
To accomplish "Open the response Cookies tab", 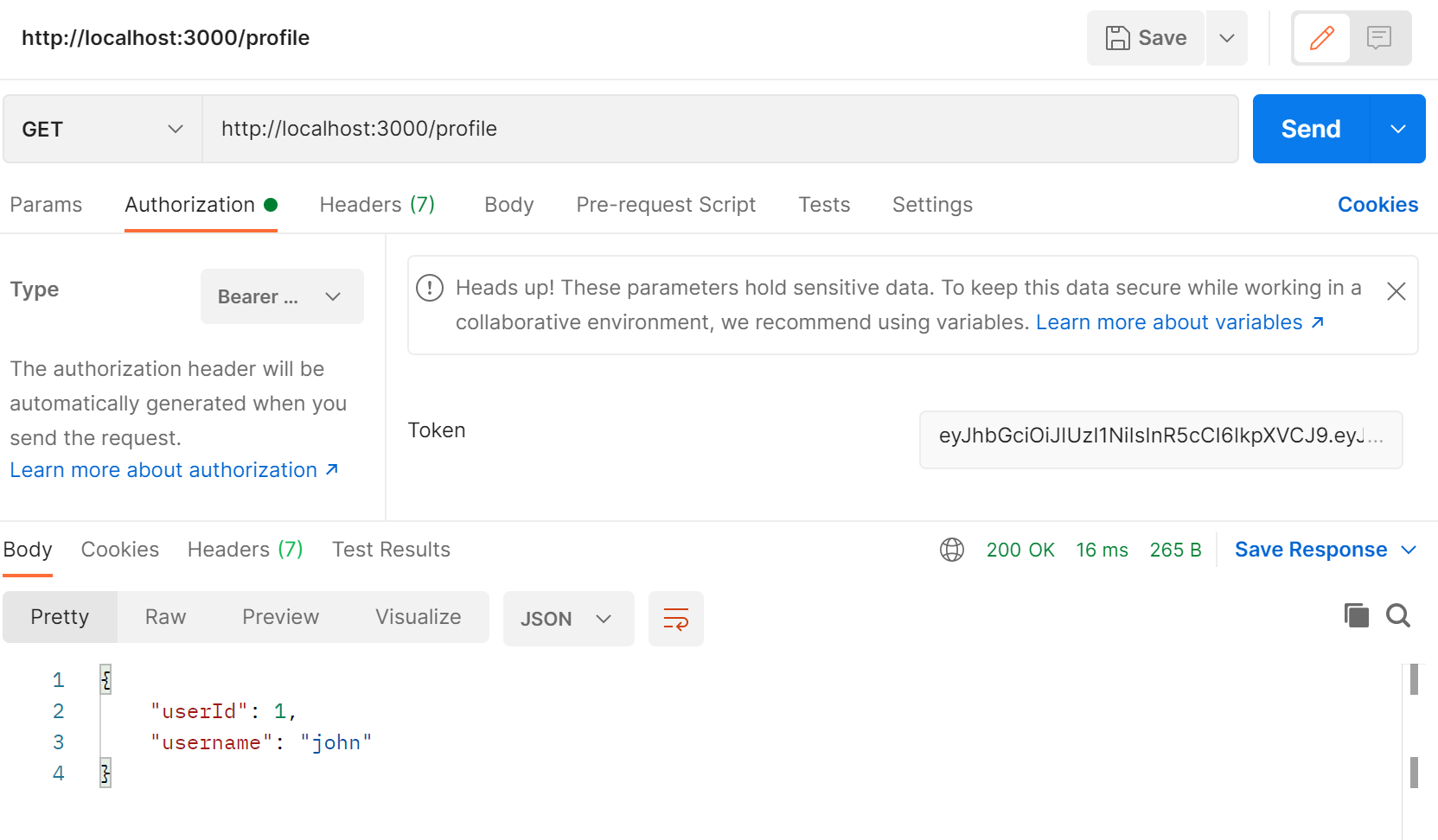I will click(120, 550).
